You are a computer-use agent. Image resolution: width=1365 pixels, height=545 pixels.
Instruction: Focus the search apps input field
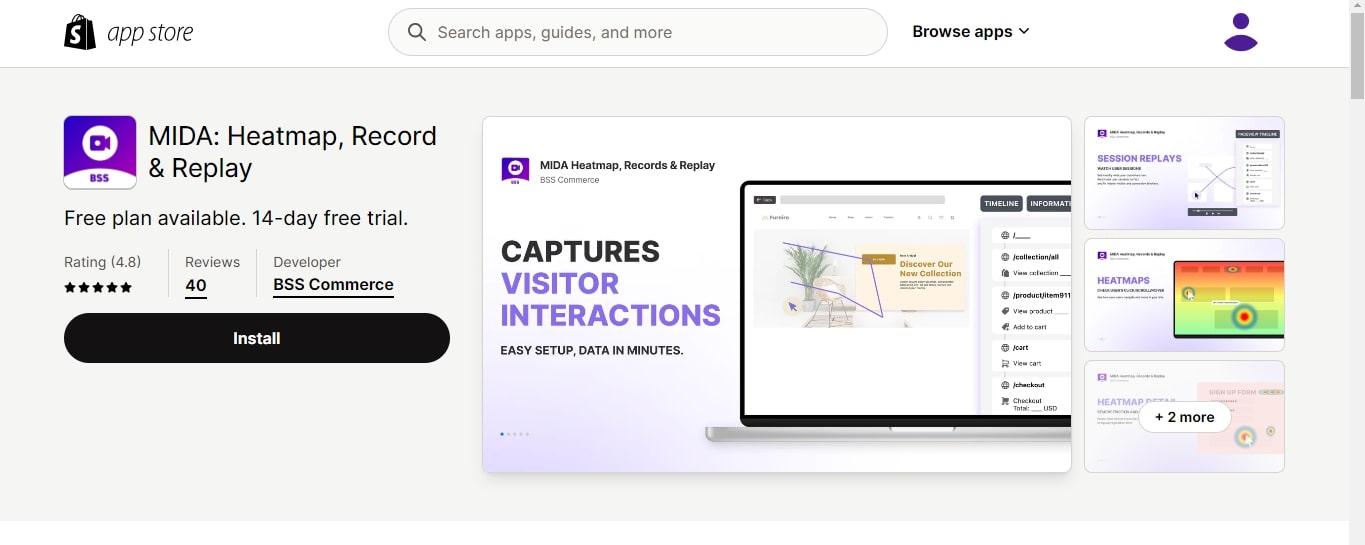pos(638,32)
